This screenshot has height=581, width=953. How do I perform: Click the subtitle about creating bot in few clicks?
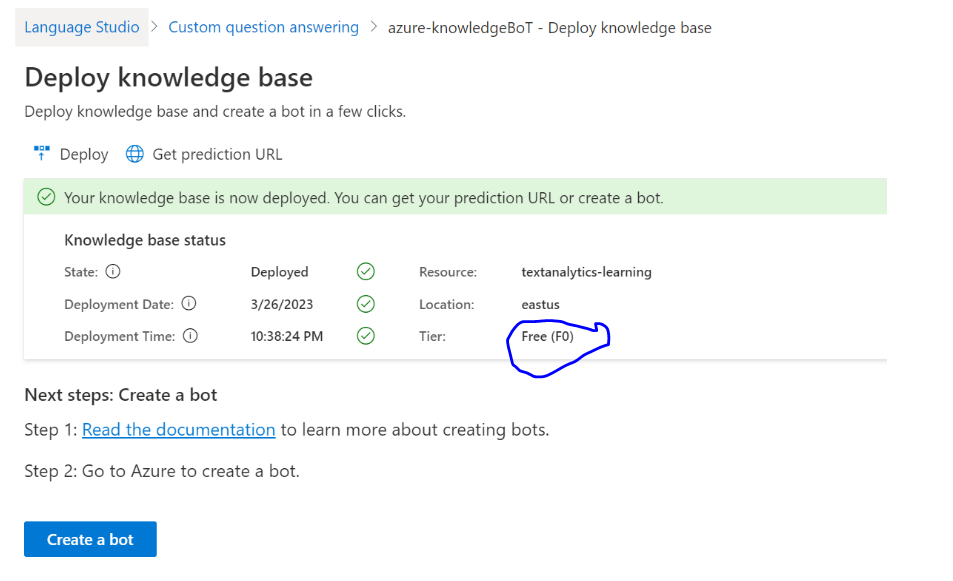click(x=215, y=112)
